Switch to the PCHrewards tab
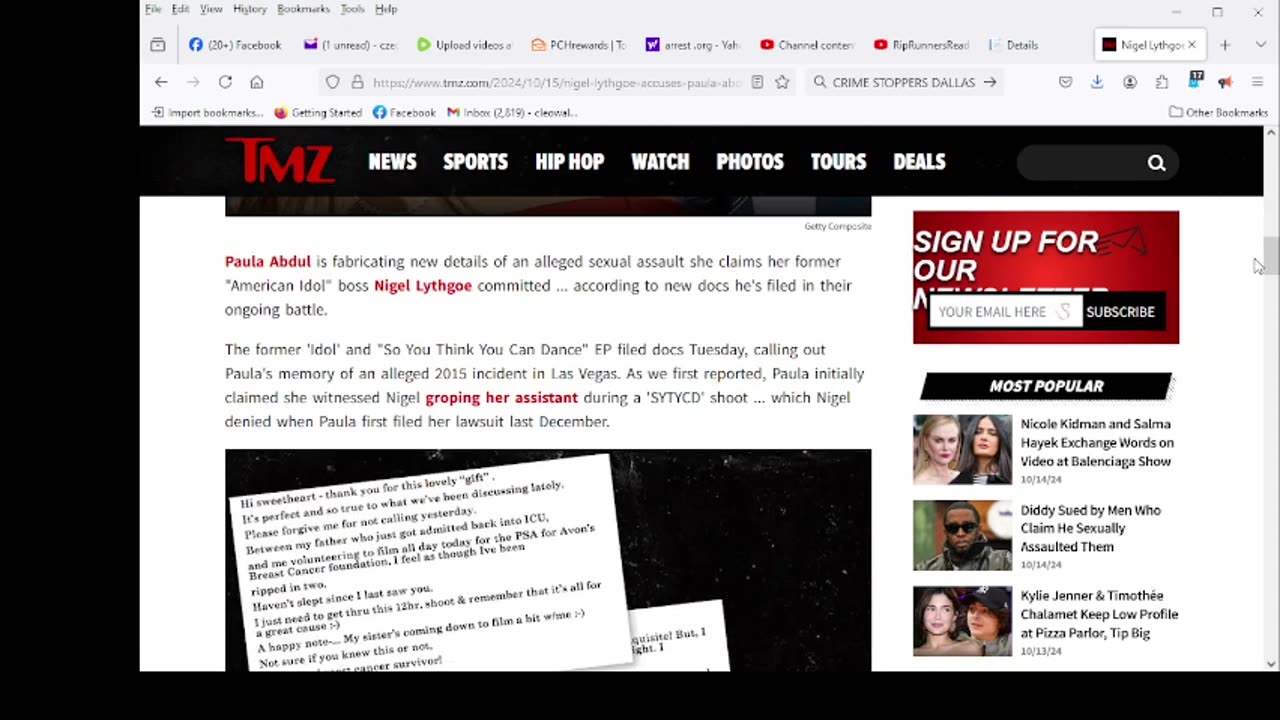The height and width of the screenshot is (720, 1280). coord(579,45)
